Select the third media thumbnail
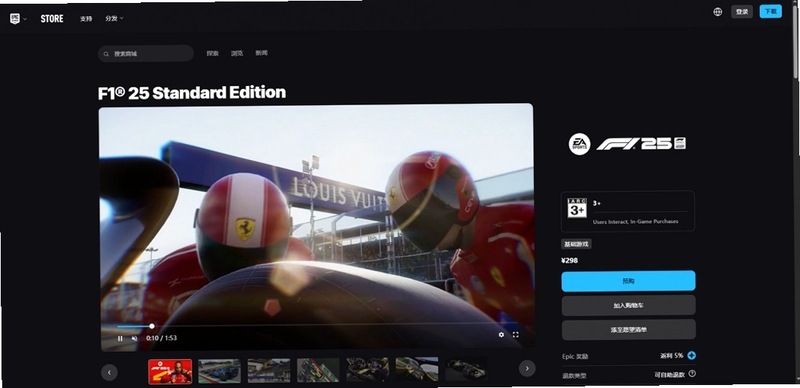 269,370
